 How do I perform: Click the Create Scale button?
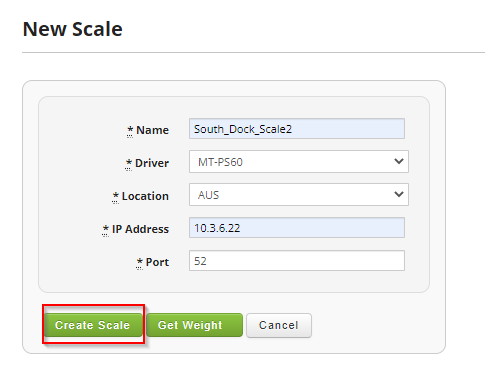click(93, 325)
